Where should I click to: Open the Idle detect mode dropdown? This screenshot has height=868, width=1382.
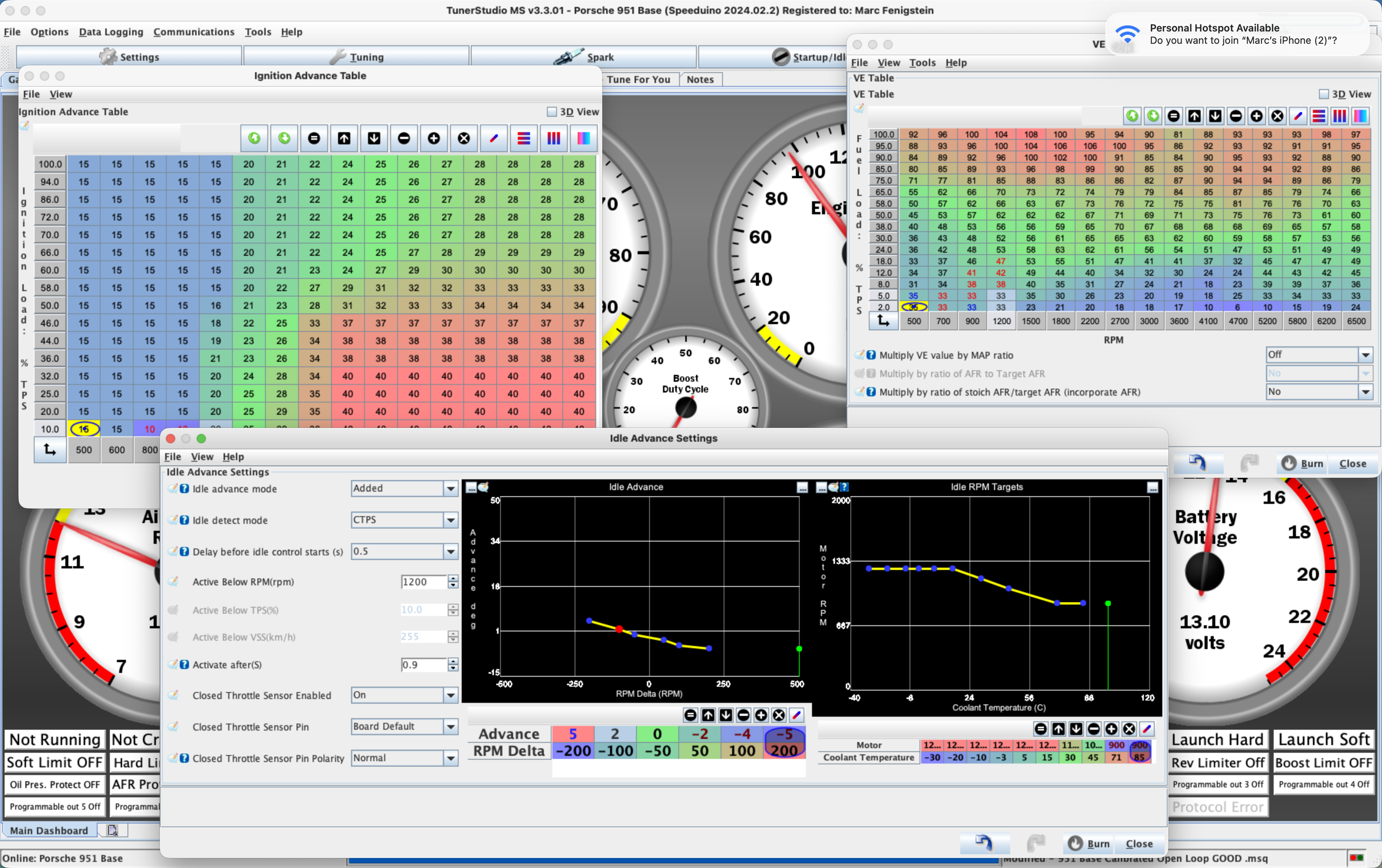coord(403,520)
